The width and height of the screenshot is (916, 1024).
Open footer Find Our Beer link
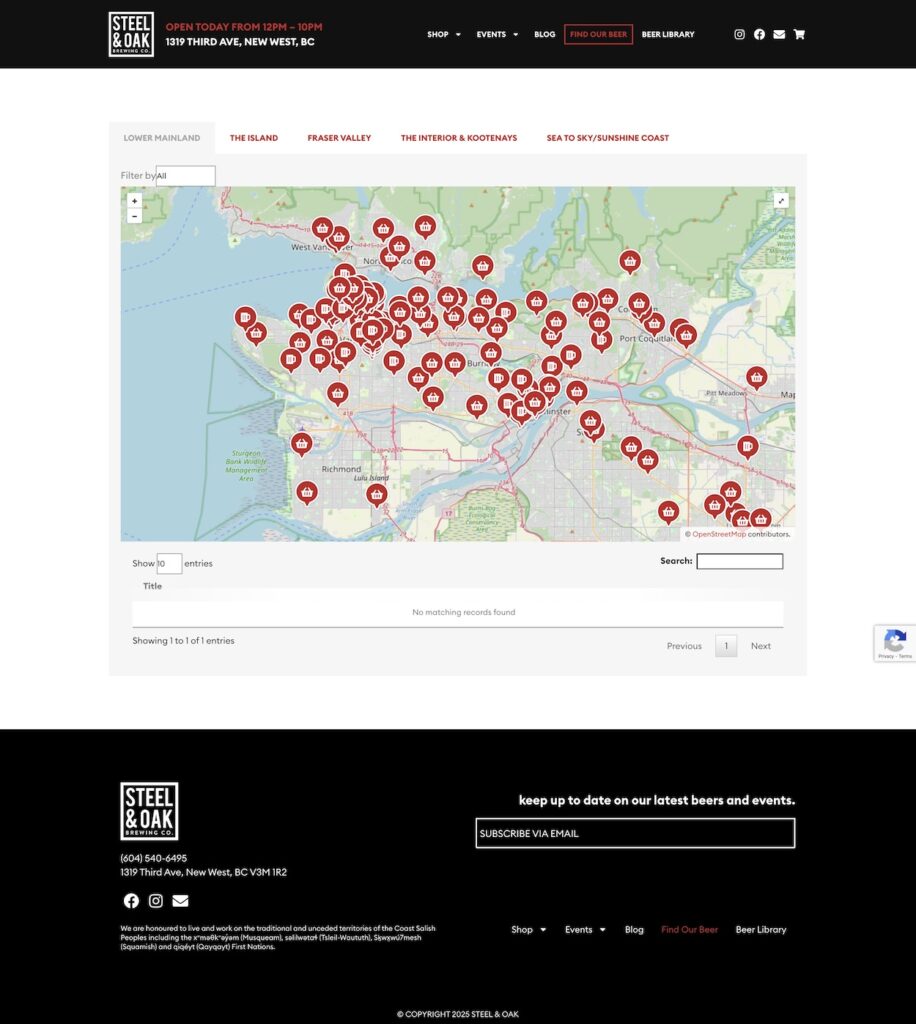689,929
